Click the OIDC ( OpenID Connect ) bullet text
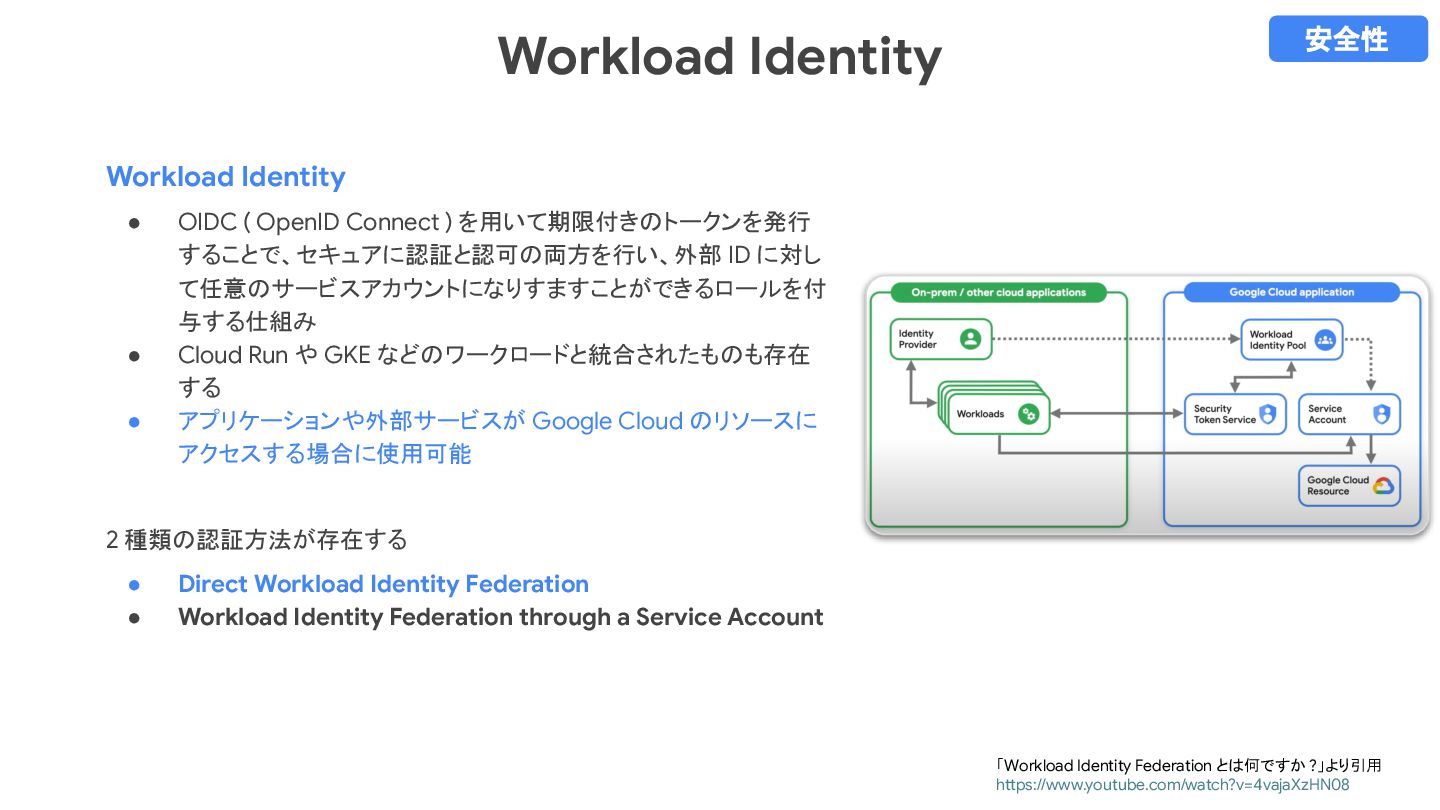1440x810 pixels. pos(502,271)
